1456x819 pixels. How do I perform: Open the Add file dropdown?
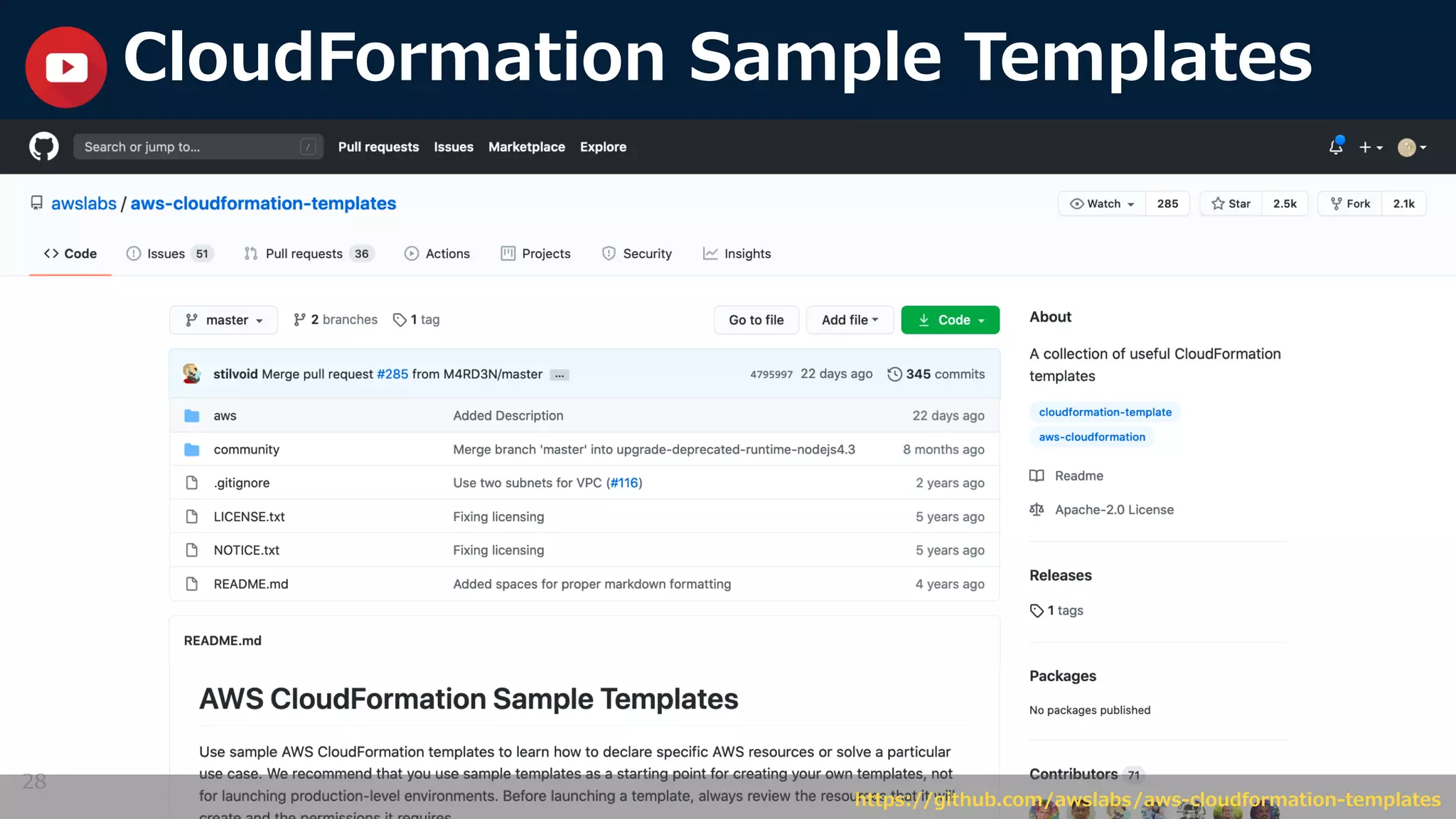[850, 320]
